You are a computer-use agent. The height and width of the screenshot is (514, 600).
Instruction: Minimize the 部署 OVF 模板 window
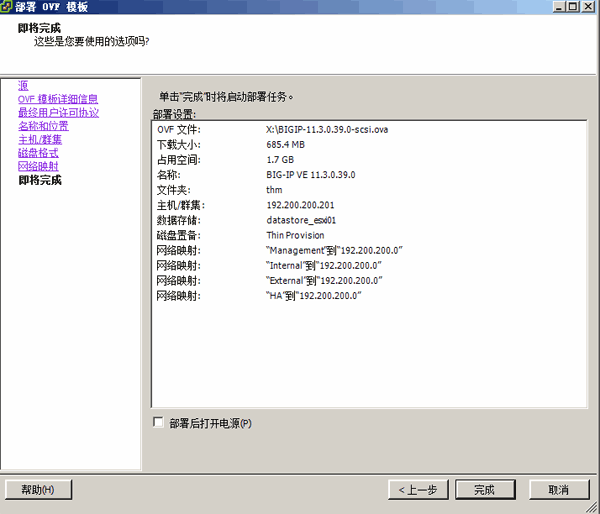[x=560, y=7]
